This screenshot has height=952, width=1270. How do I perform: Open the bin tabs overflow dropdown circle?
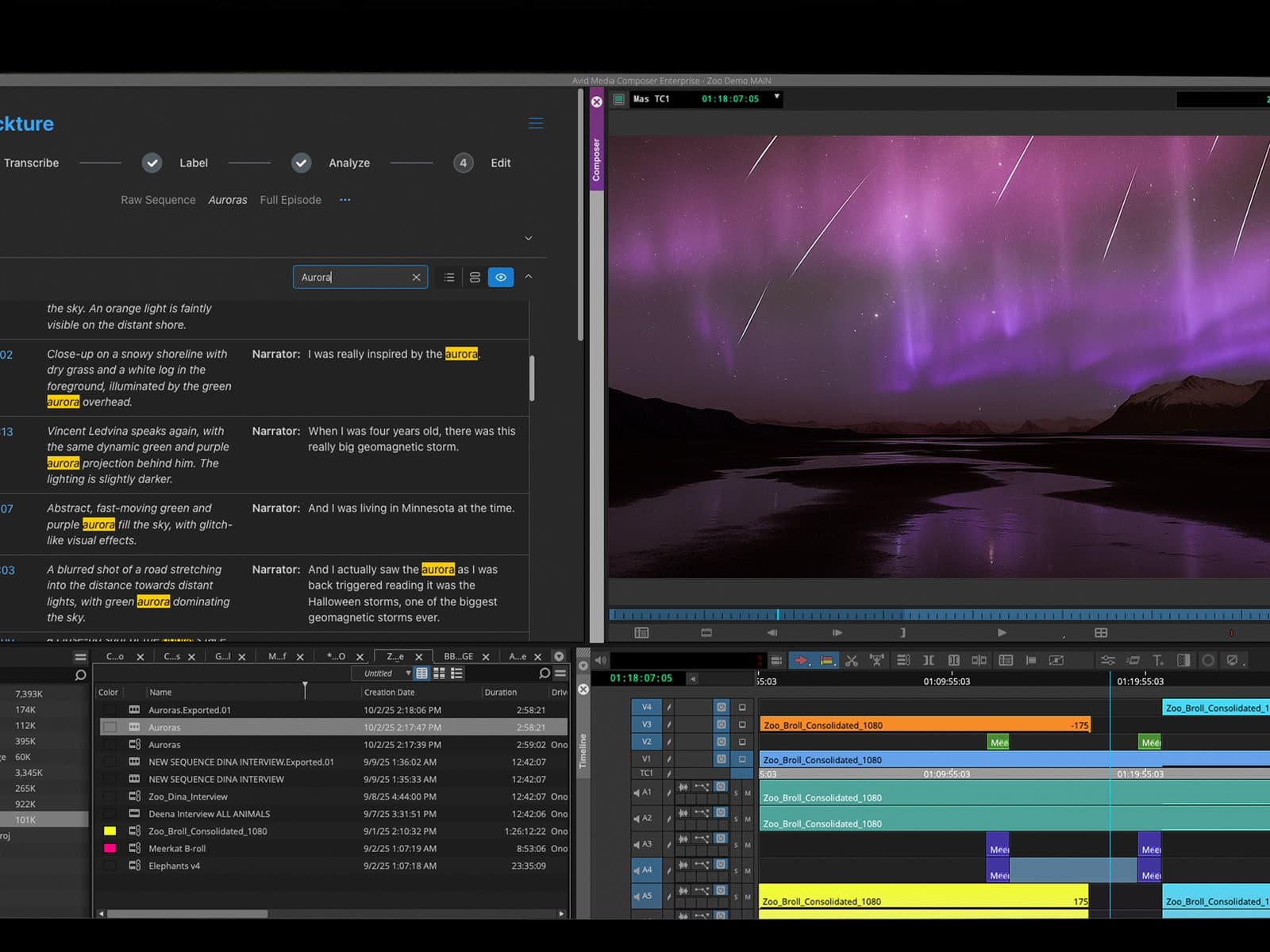[559, 656]
